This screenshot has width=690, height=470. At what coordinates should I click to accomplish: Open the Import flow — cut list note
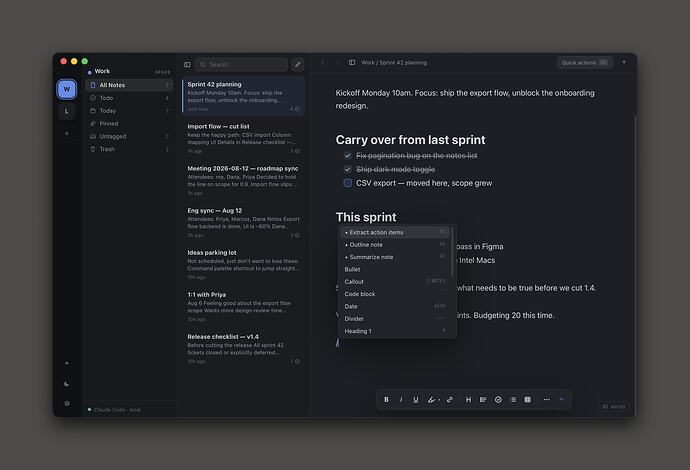(x=243, y=138)
